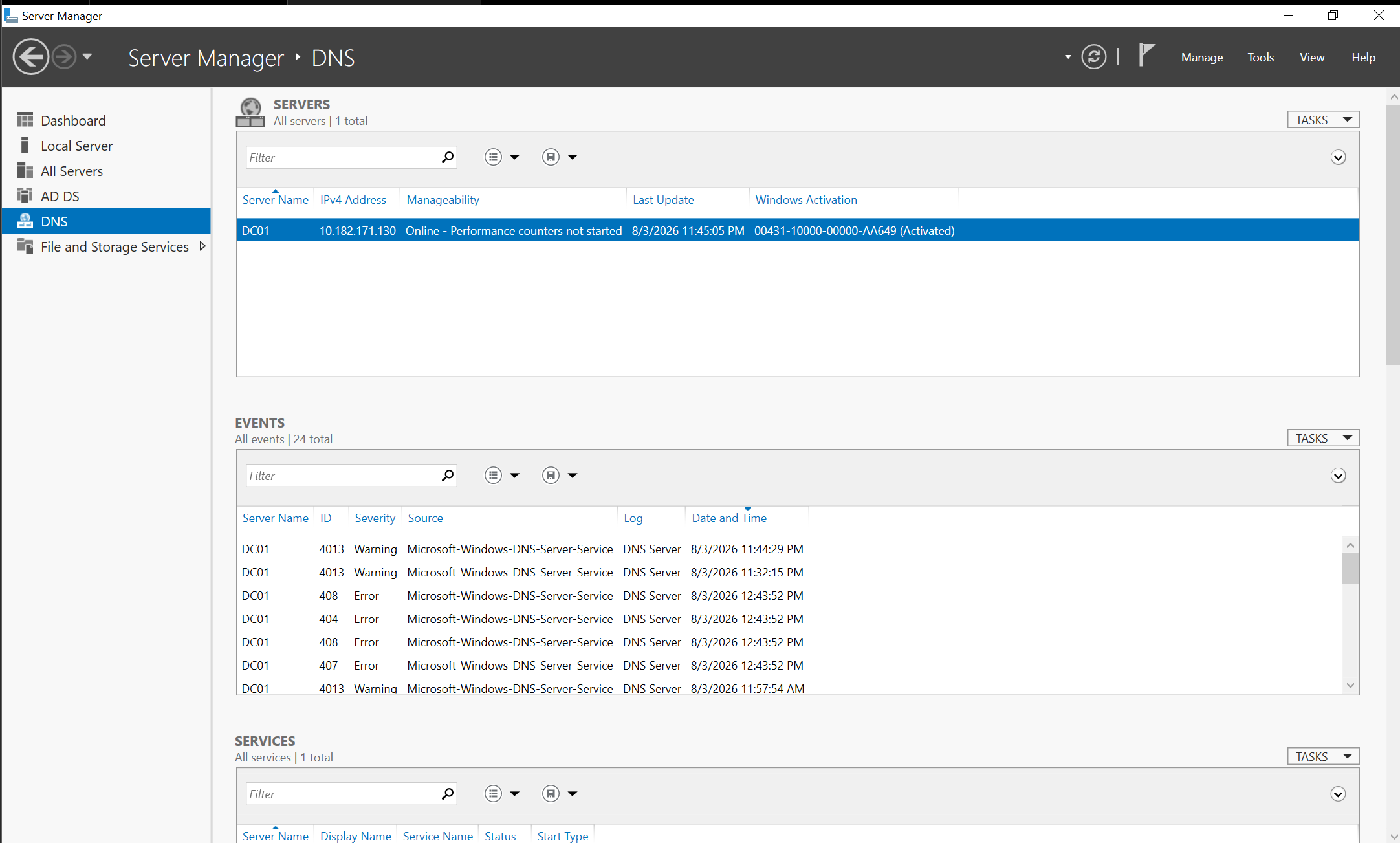The height and width of the screenshot is (843, 1400).
Task: Open the TASKS dropdown in the Servers section
Action: click(x=1323, y=120)
